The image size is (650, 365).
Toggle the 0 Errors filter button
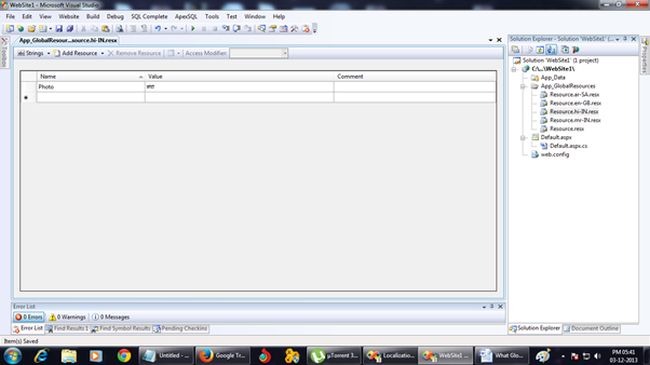click(29, 317)
